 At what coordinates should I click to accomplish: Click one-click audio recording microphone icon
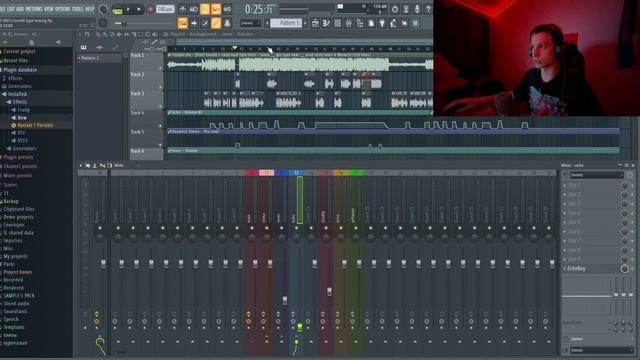tap(417, 9)
